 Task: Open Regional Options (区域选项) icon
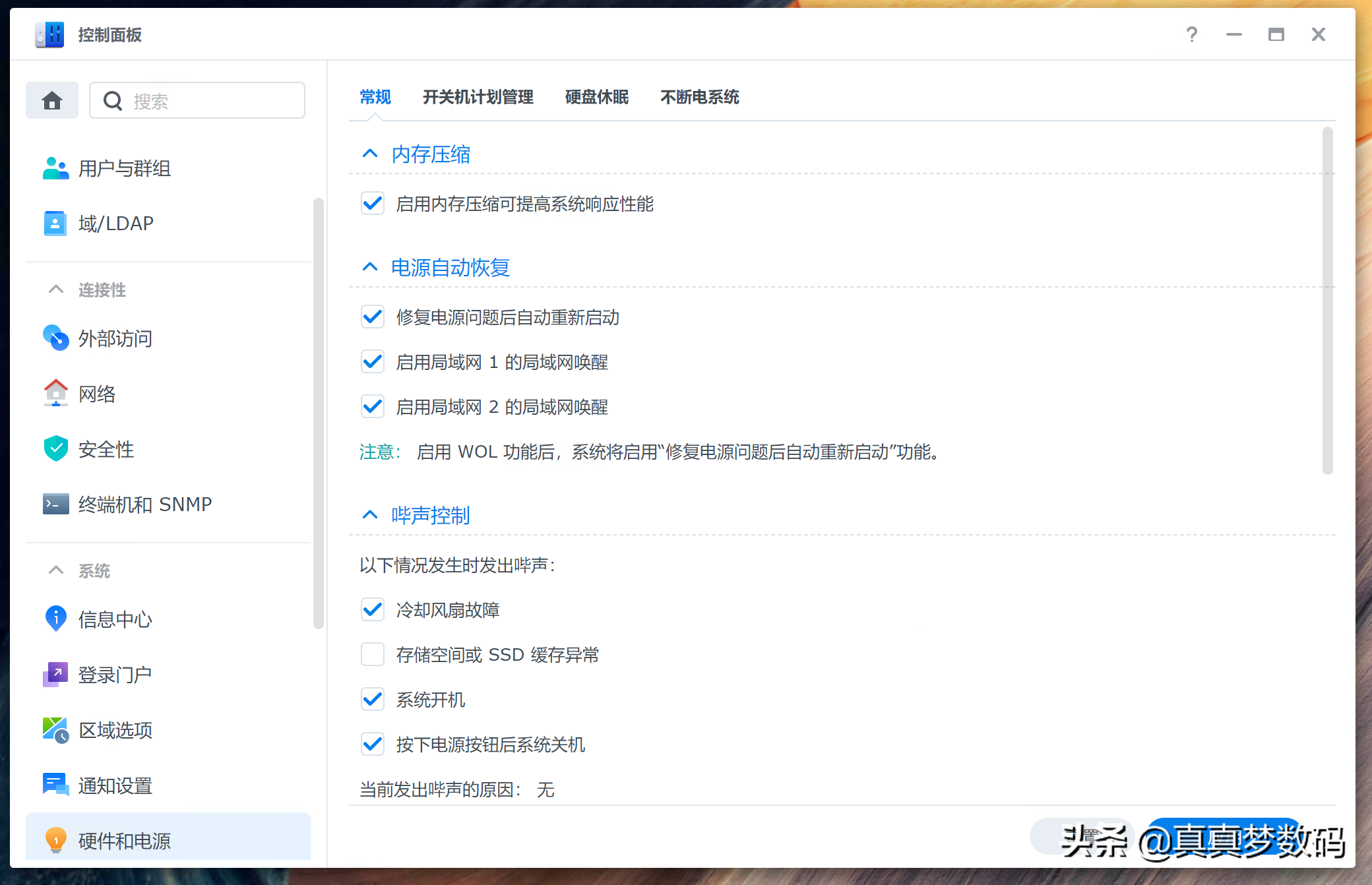click(x=55, y=730)
